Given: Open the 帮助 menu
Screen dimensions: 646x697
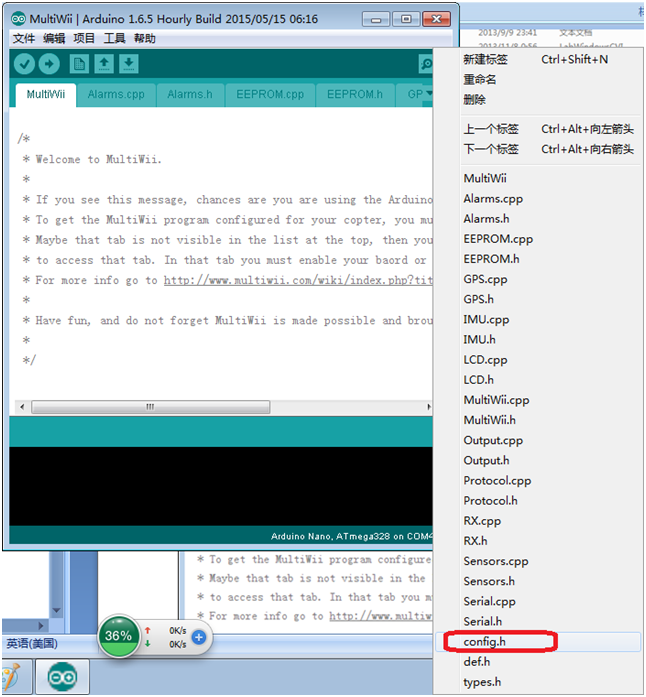Looking at the screenshot, I should [x=145, y=39].
